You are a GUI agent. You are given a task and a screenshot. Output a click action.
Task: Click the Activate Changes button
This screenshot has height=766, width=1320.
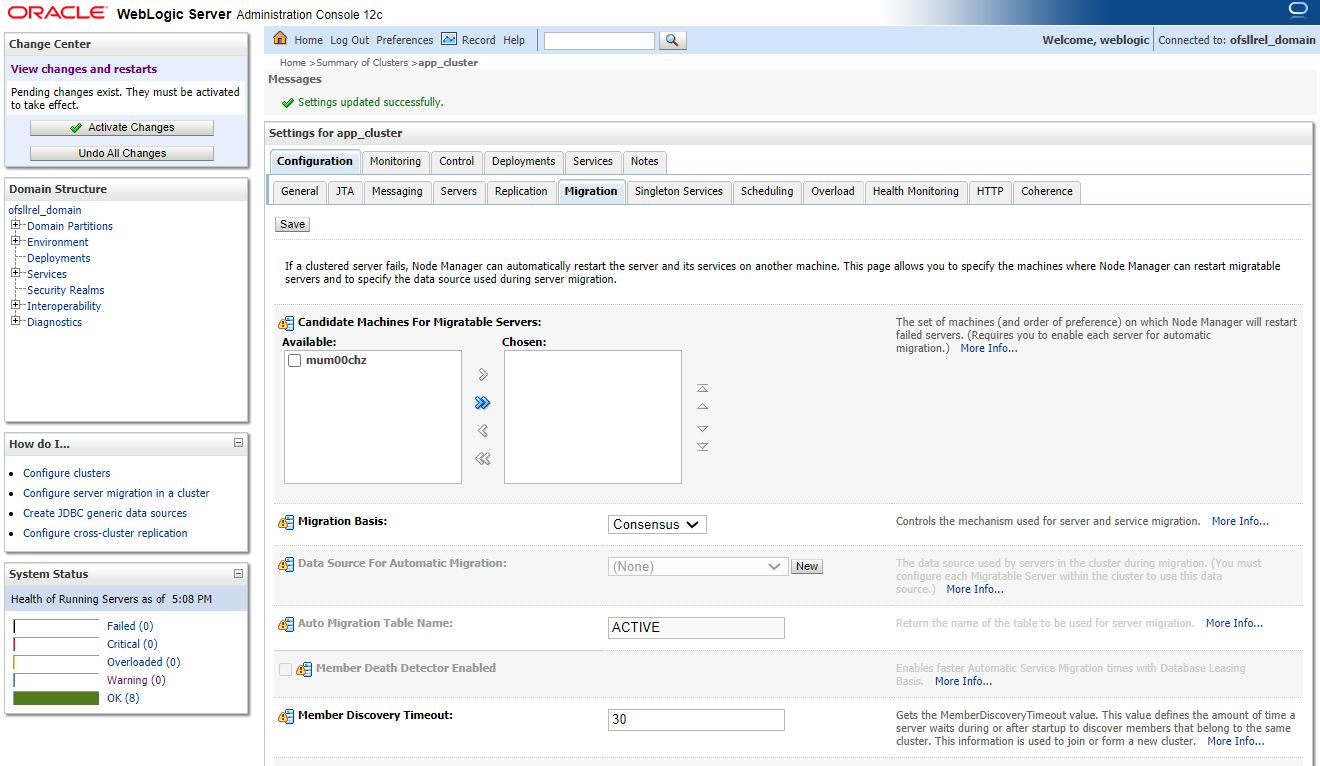click(x=122, y=128)
